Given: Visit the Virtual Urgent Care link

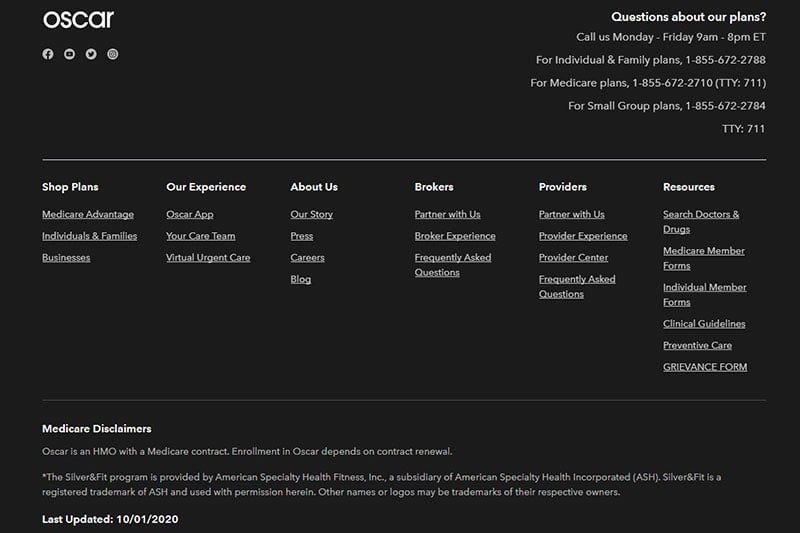Looking at the screenshot, I should [208, 258].
